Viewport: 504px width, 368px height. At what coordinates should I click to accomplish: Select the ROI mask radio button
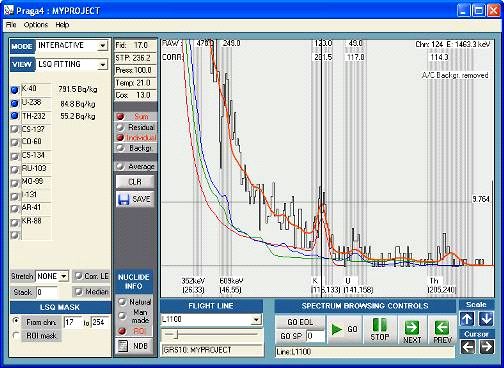pos(15,335)
